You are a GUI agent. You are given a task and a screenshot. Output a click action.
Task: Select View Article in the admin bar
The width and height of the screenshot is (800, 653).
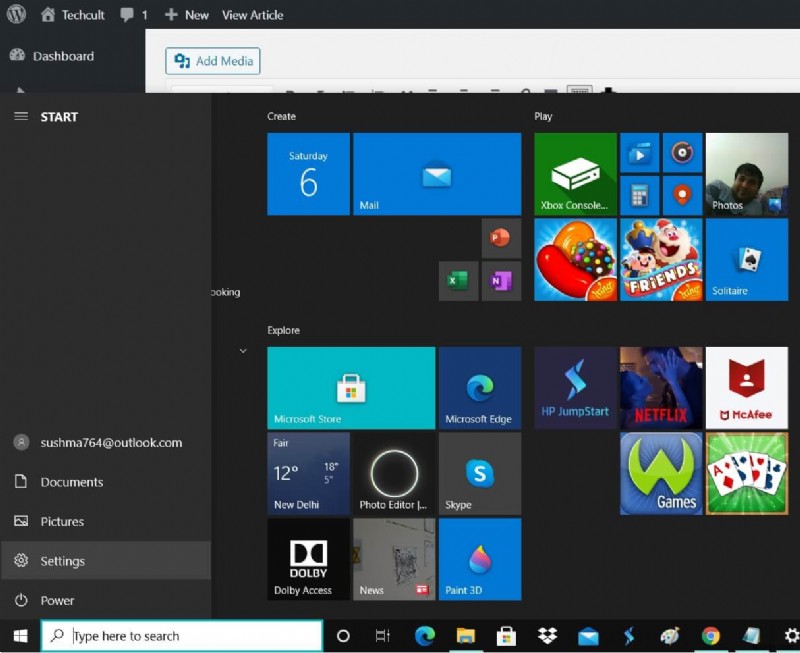pos(252,15)
